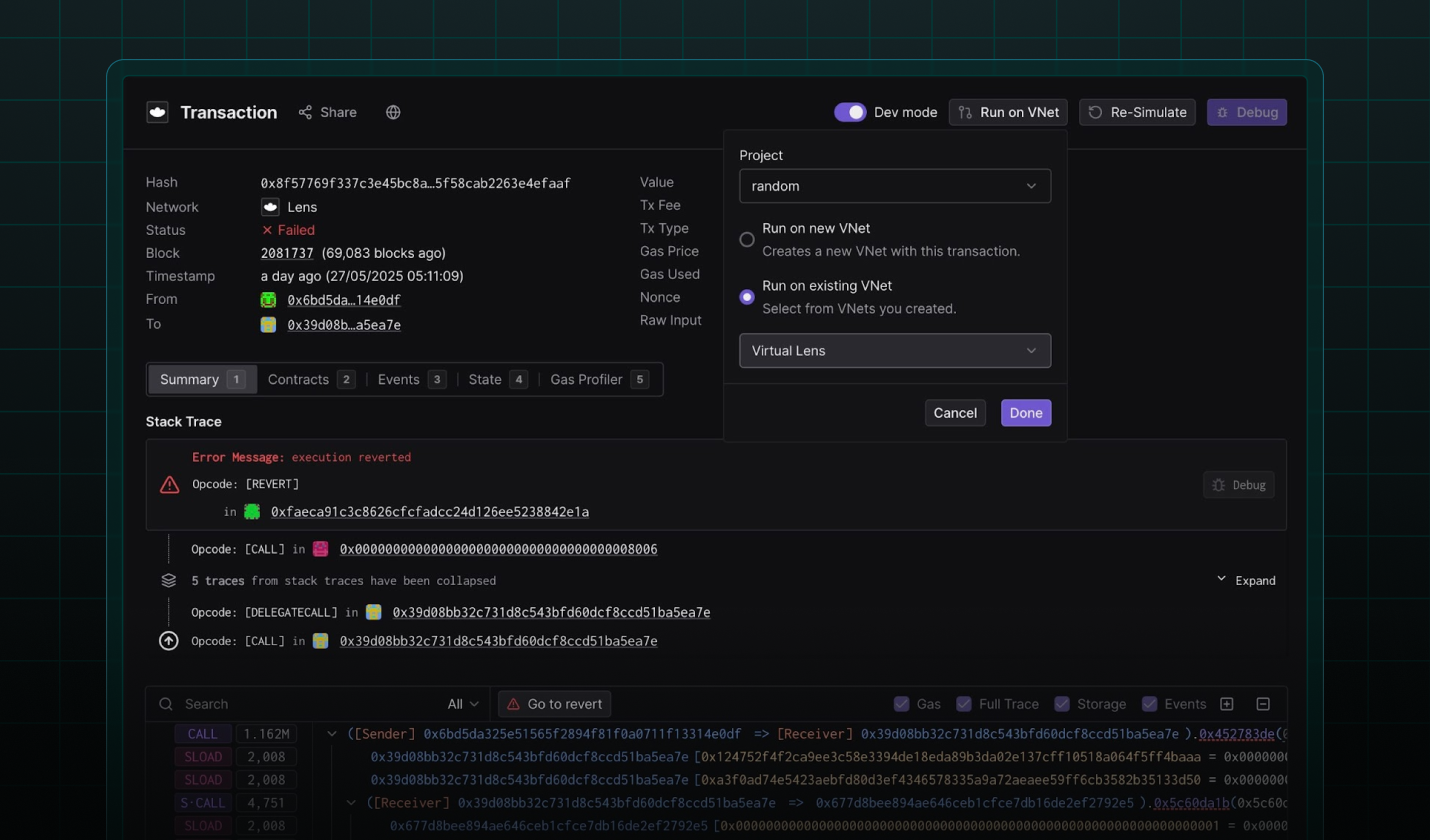
Task: Open the Events tab
Action: [410, 379]
